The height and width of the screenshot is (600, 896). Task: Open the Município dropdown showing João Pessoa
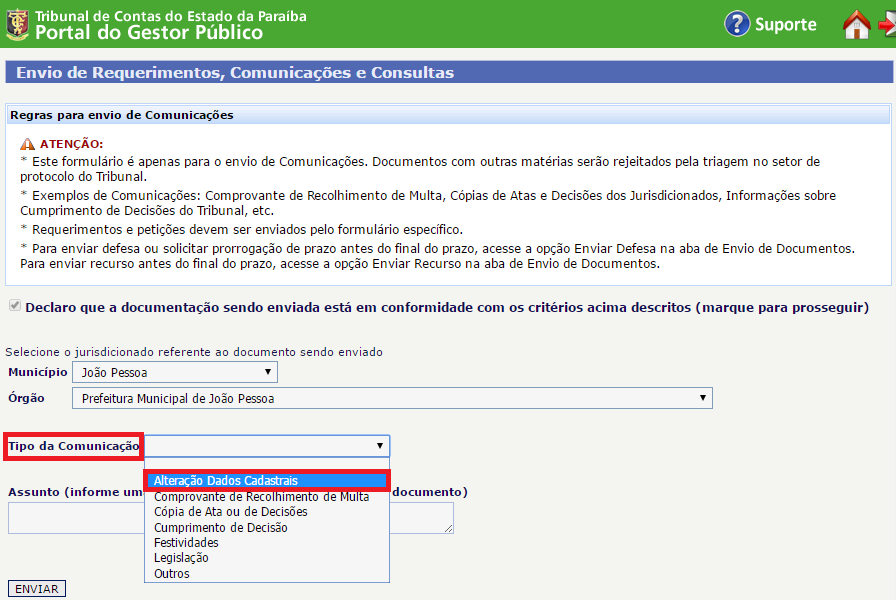(x=175, y=372)
